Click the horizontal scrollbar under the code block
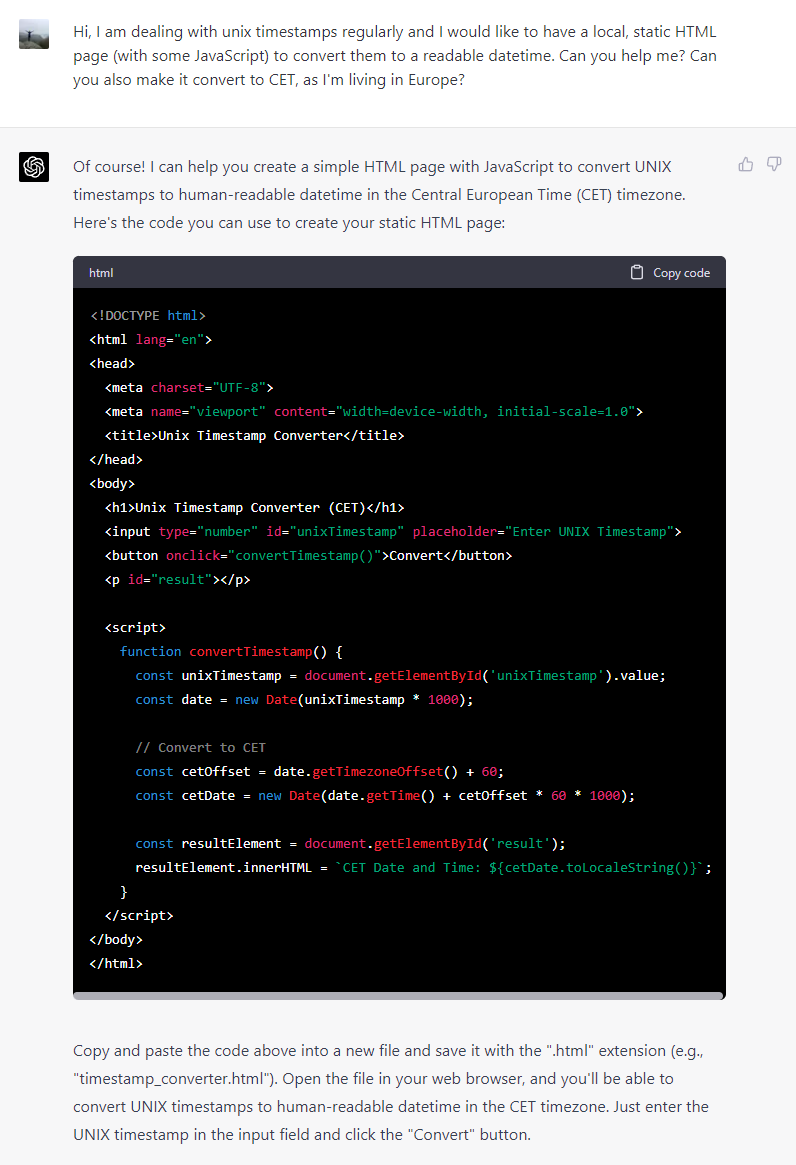 click(x=399, y=996)
